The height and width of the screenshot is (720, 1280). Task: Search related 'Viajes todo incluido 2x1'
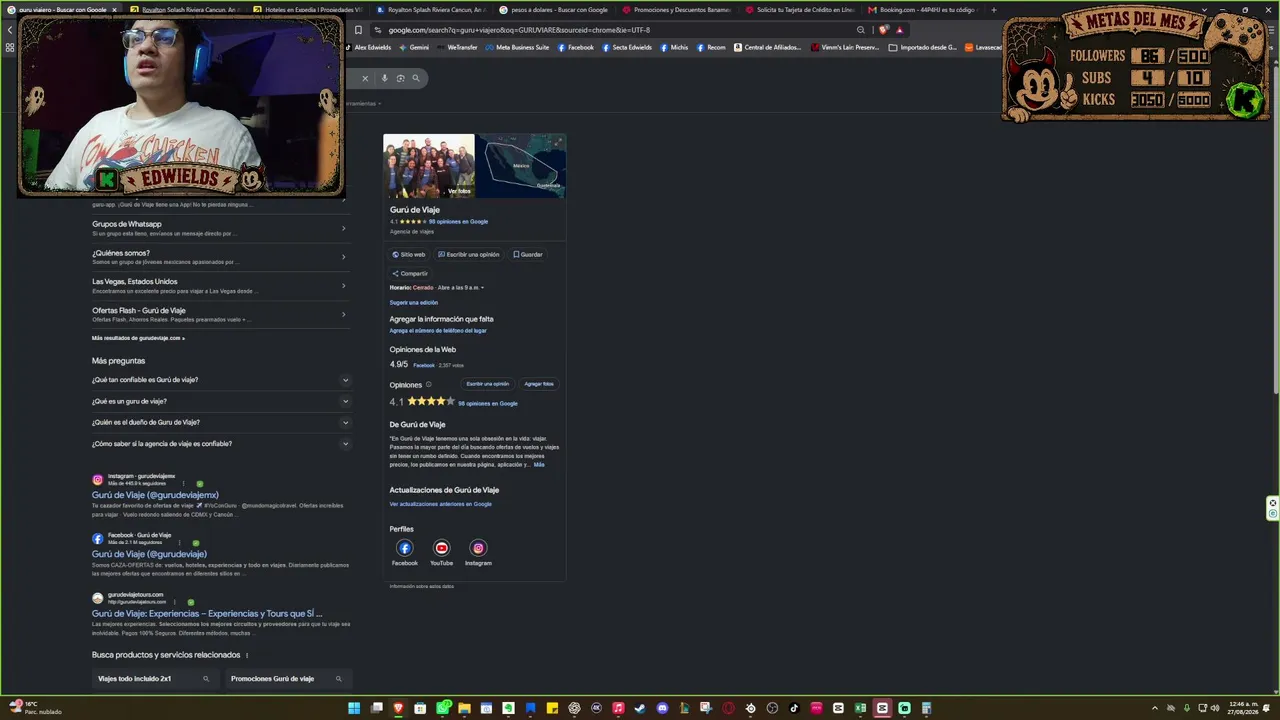click(154, 679)
